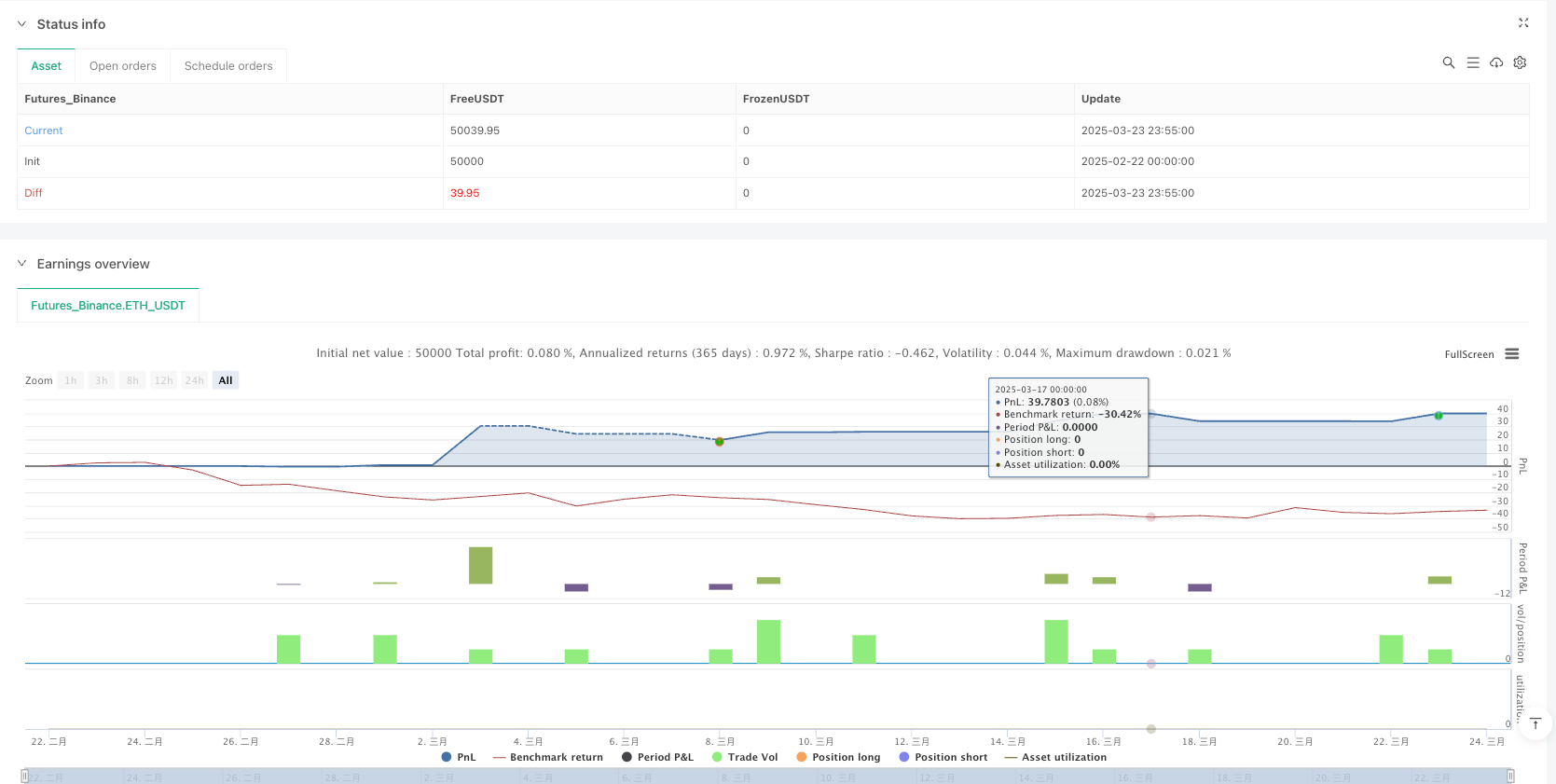Click the green PnL marker near 23. 三月

click(1439, 416)
